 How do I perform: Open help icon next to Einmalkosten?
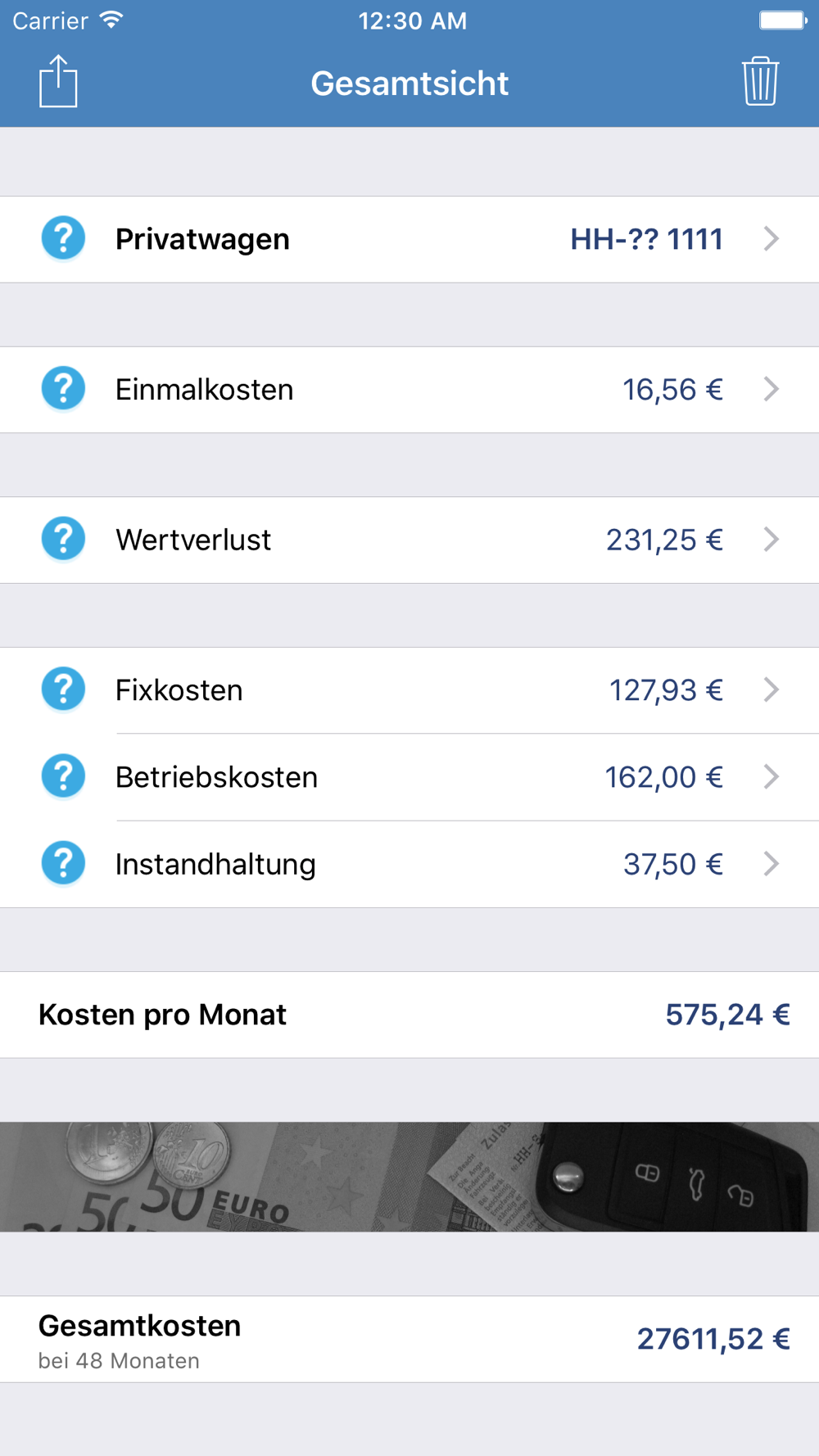[x=63, y=389]
